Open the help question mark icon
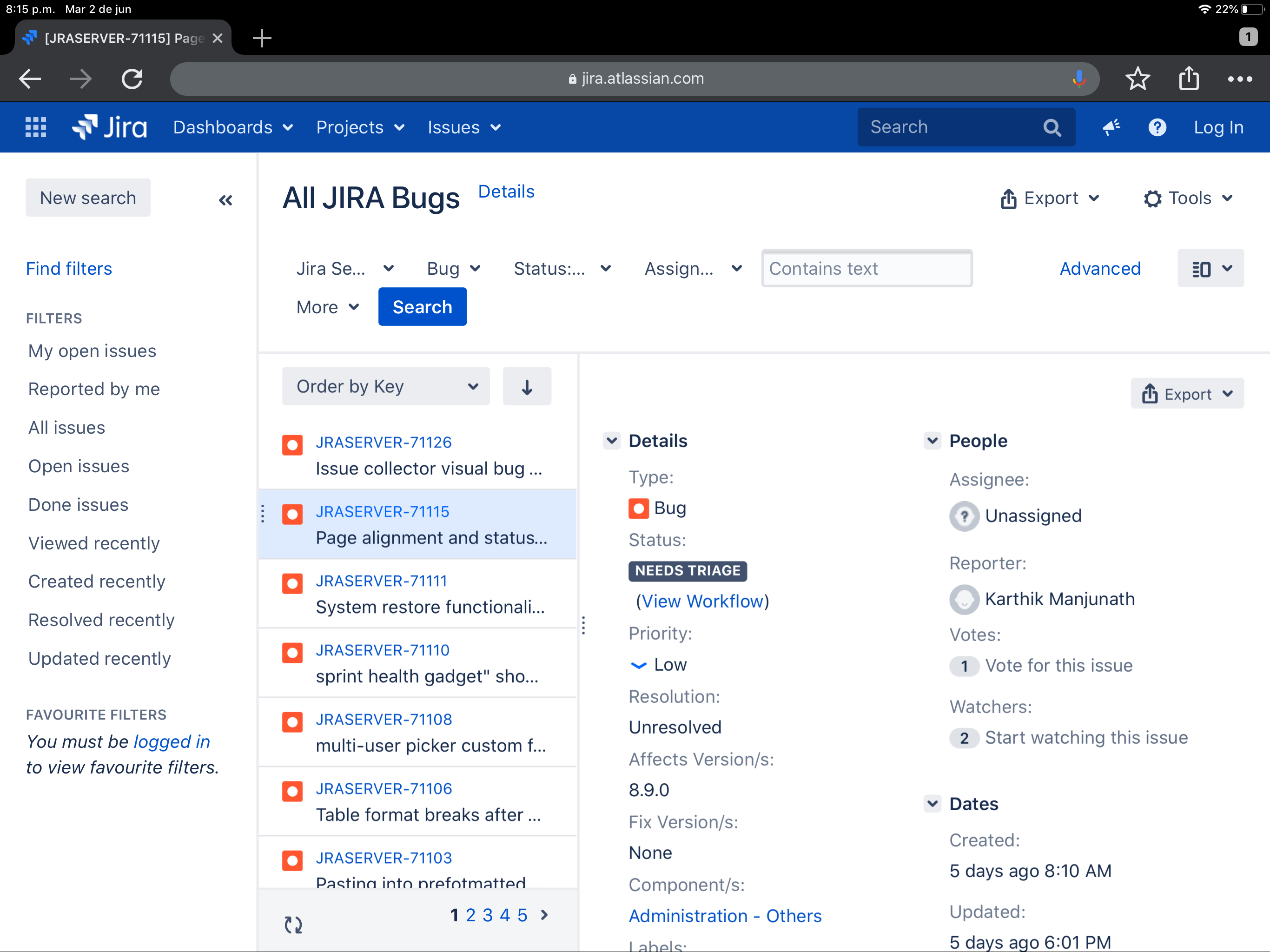The image size is (1270, 952). pos(1157,127)
